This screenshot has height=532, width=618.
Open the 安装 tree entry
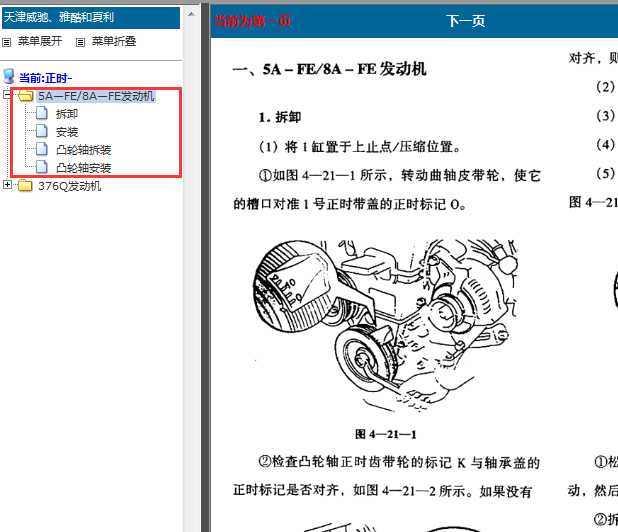pos(67,132)
